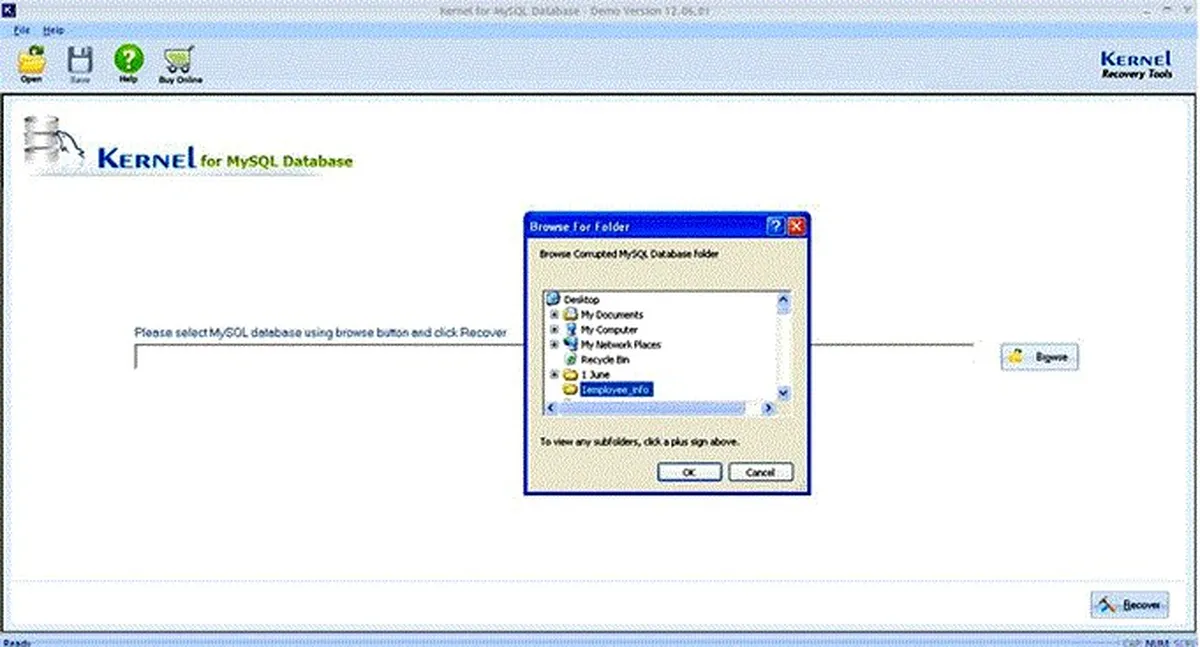Click the horizontal scrollbar's right arrow
Screen dimensions: 1200x647
tap(769, 409)
